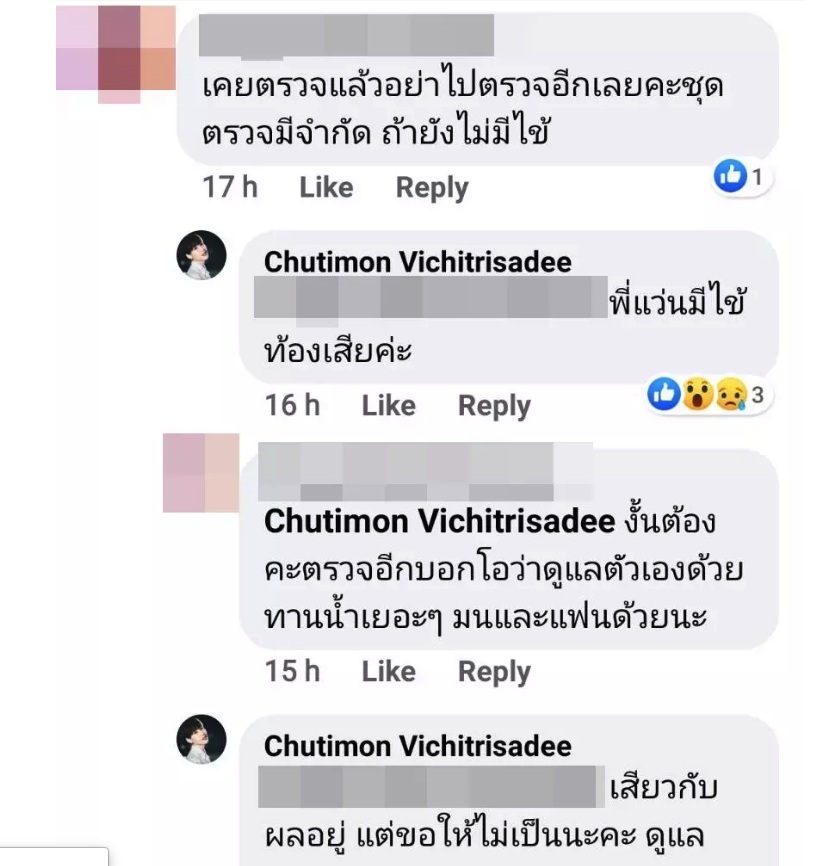Open Chutimon's profile picture in the bottom reply
The image size is (815, 866).
click(201, 740)
